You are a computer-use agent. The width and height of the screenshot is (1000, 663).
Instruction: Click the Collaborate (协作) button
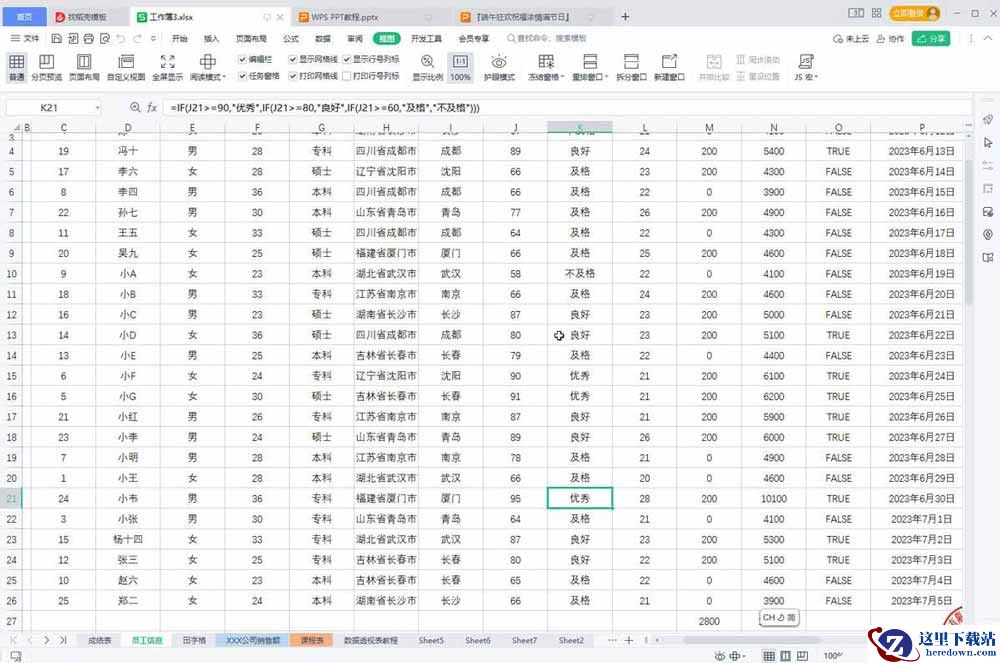tap(890, 39)
